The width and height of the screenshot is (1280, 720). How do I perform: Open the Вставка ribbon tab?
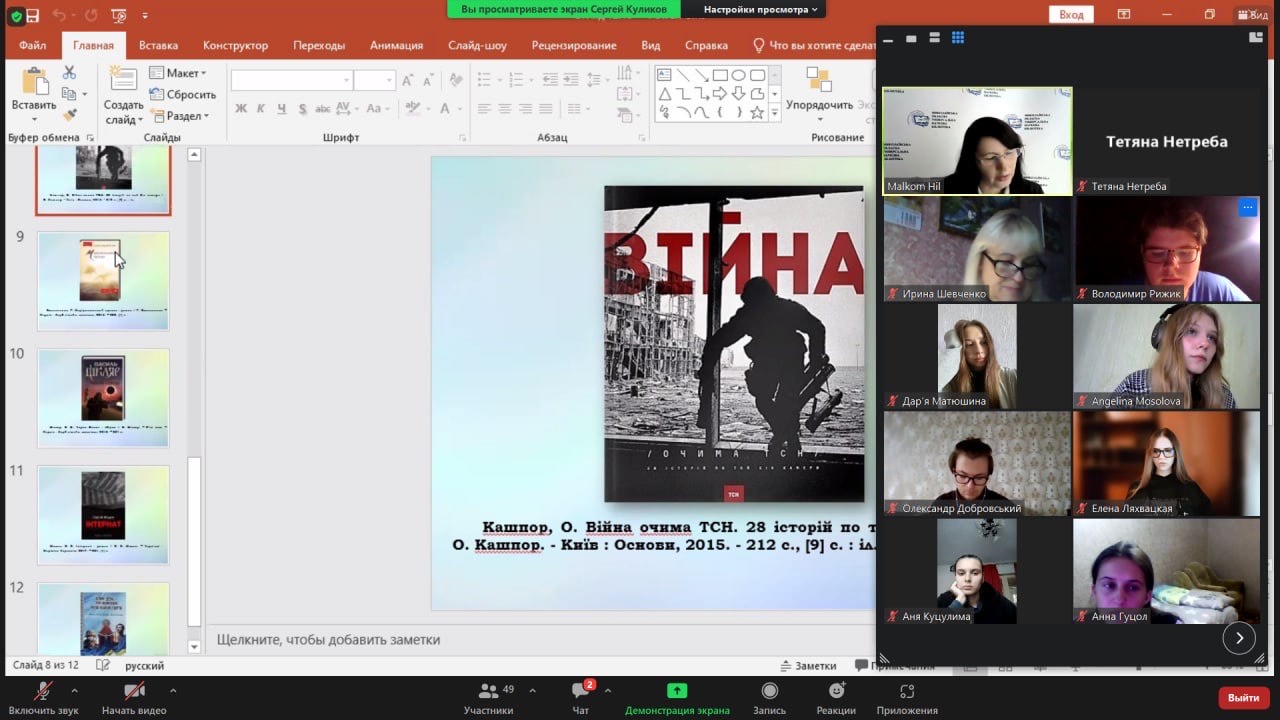pyautogui.click(x=158, y=45)
